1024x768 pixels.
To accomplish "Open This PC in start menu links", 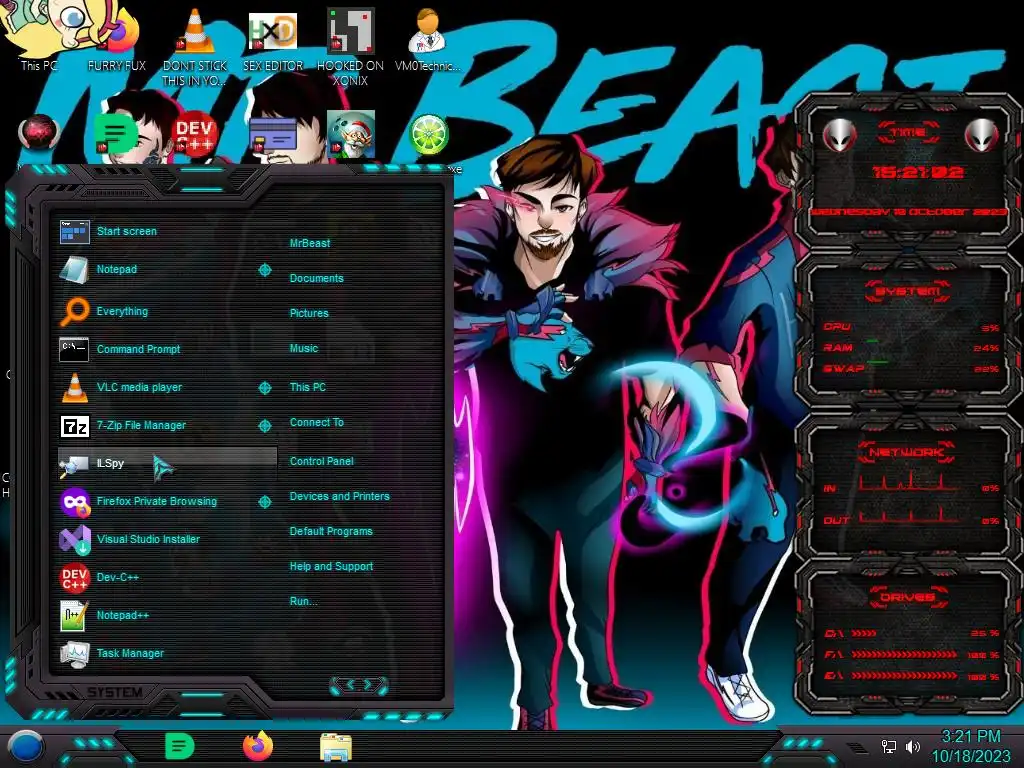I will point(308,387).
